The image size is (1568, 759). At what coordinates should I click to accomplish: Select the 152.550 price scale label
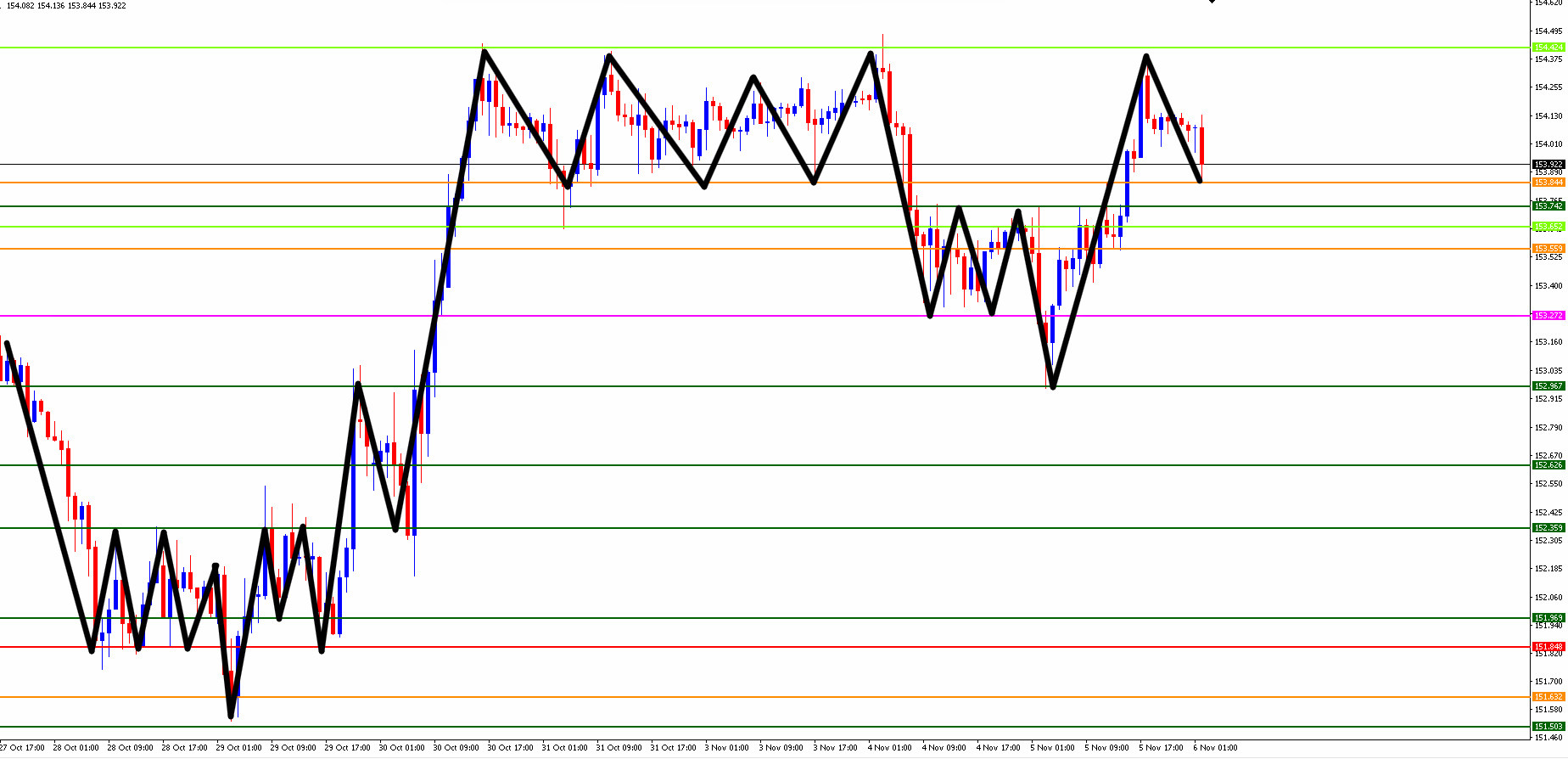[1548, 484]
